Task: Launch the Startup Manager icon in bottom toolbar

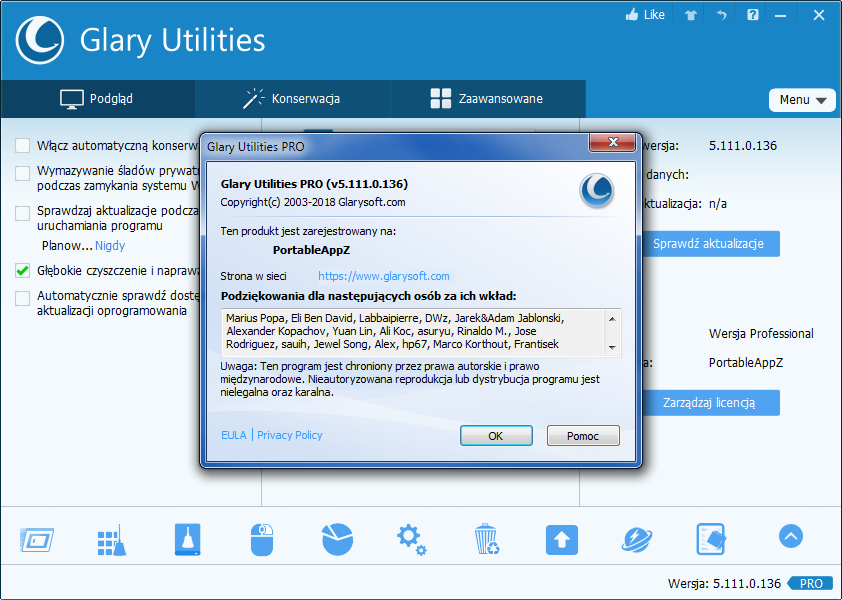Action: click(x=37, y=540)
